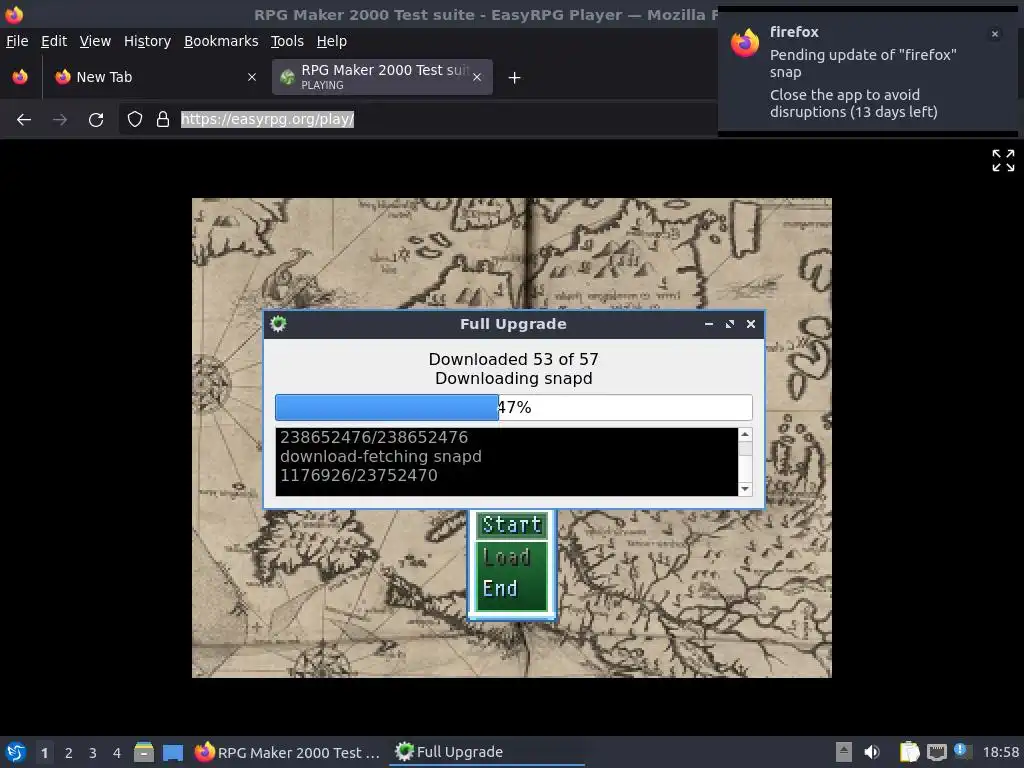Image resolution: width=1024 pixels, height=768 pixels.
Task: Open a new tab with plus button
Action: (515, 78)
